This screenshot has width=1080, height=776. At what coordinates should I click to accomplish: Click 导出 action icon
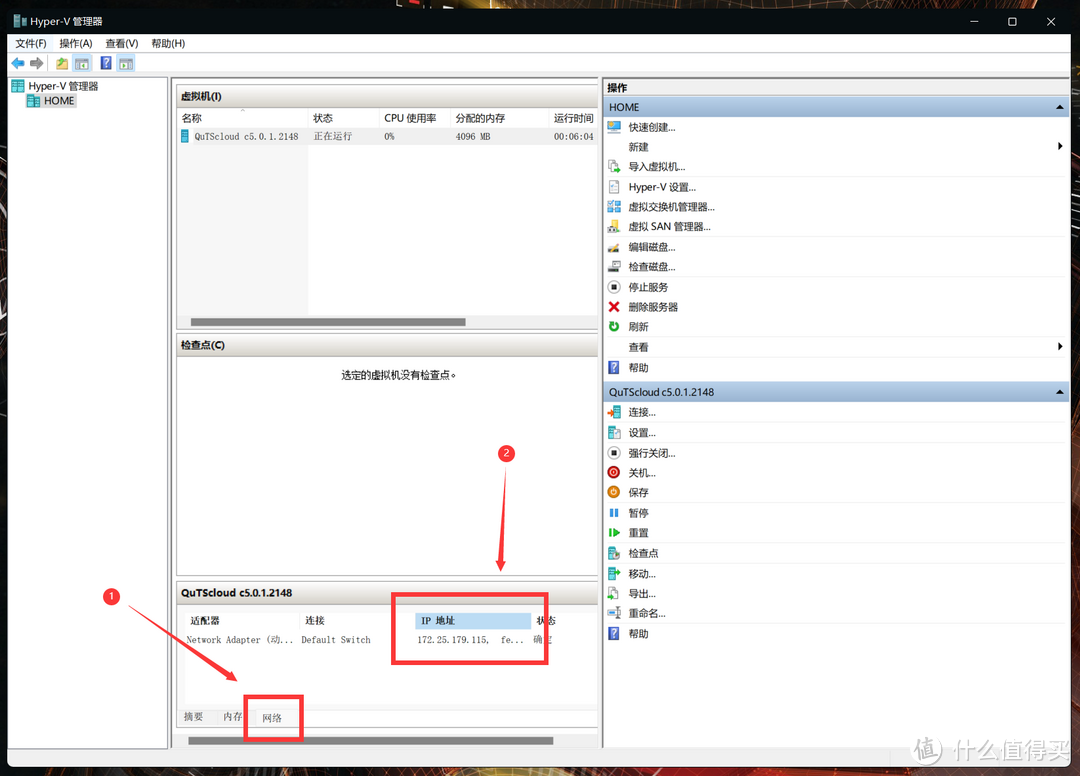(614, 593)
